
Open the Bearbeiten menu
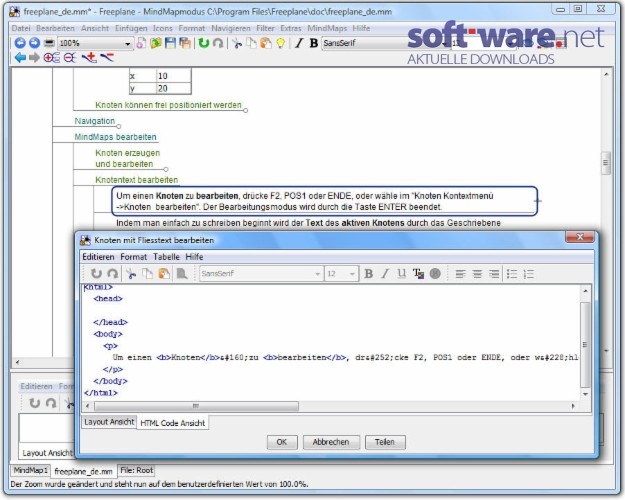tap(55, 28)
